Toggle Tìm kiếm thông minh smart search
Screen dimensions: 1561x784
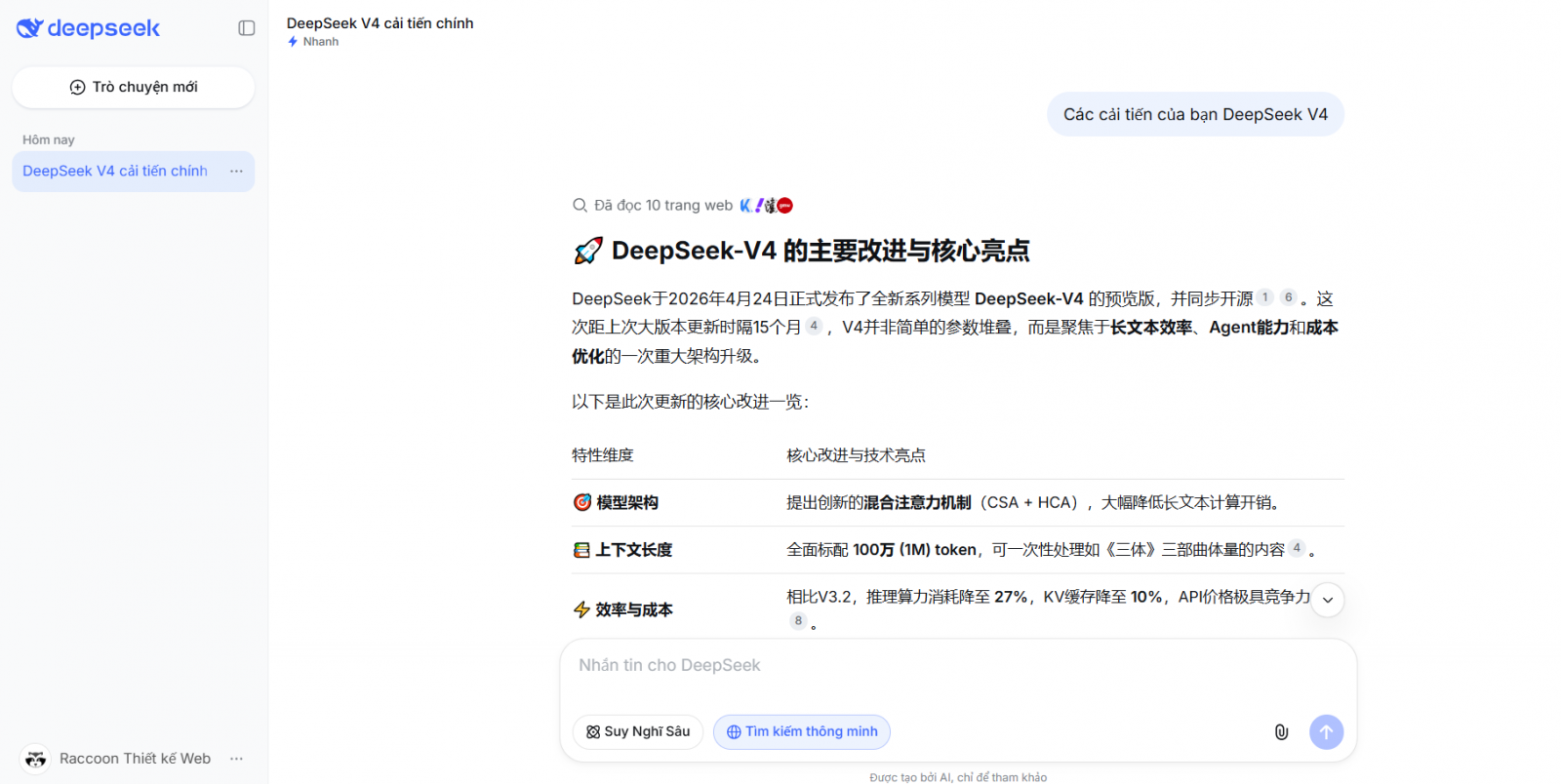(801, 731)
